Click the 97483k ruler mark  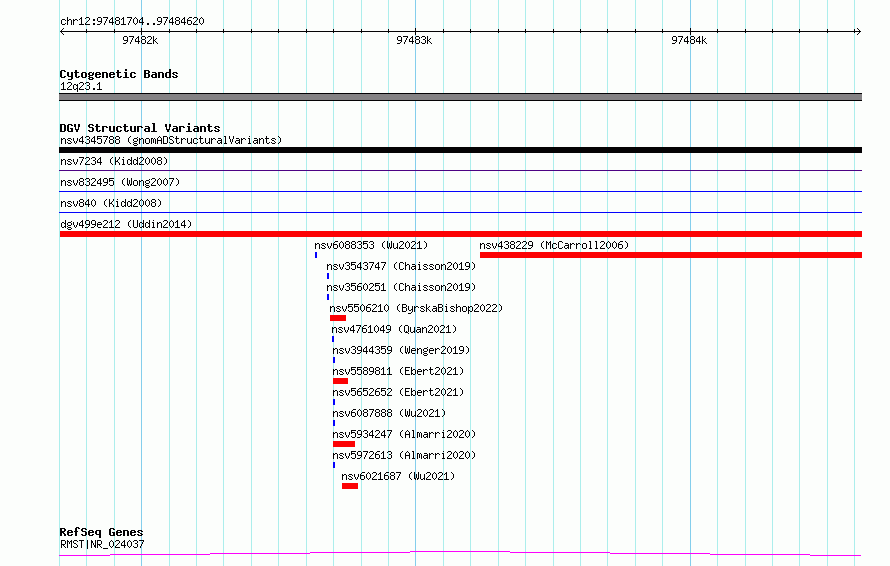[x=414, y=40]
